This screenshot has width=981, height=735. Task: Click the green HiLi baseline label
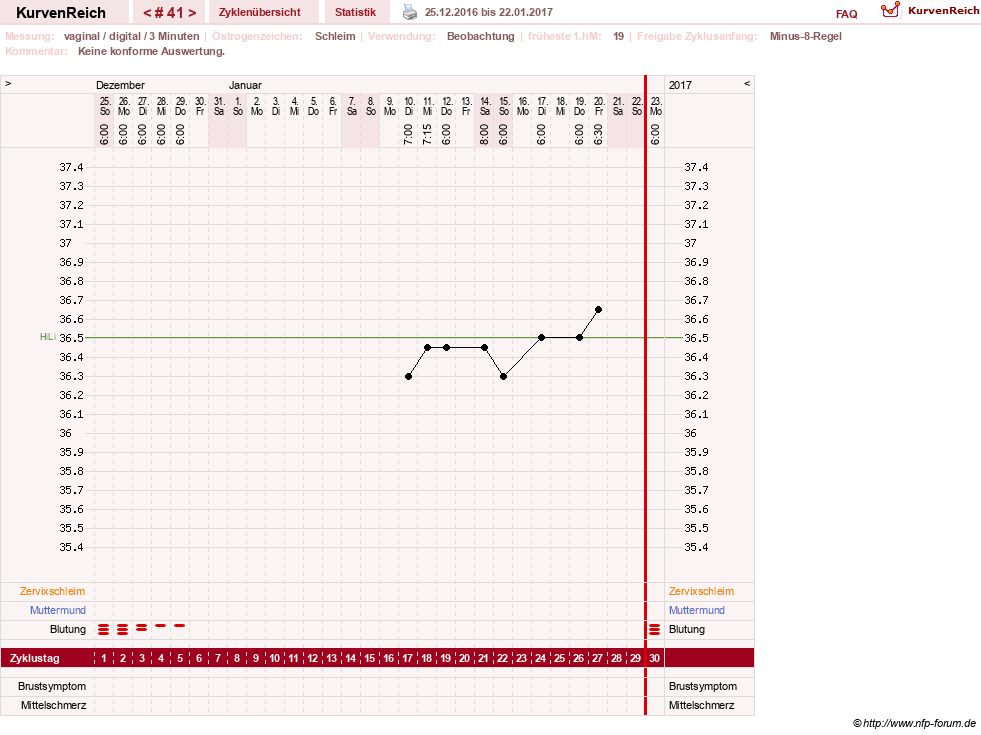(48, 337)
